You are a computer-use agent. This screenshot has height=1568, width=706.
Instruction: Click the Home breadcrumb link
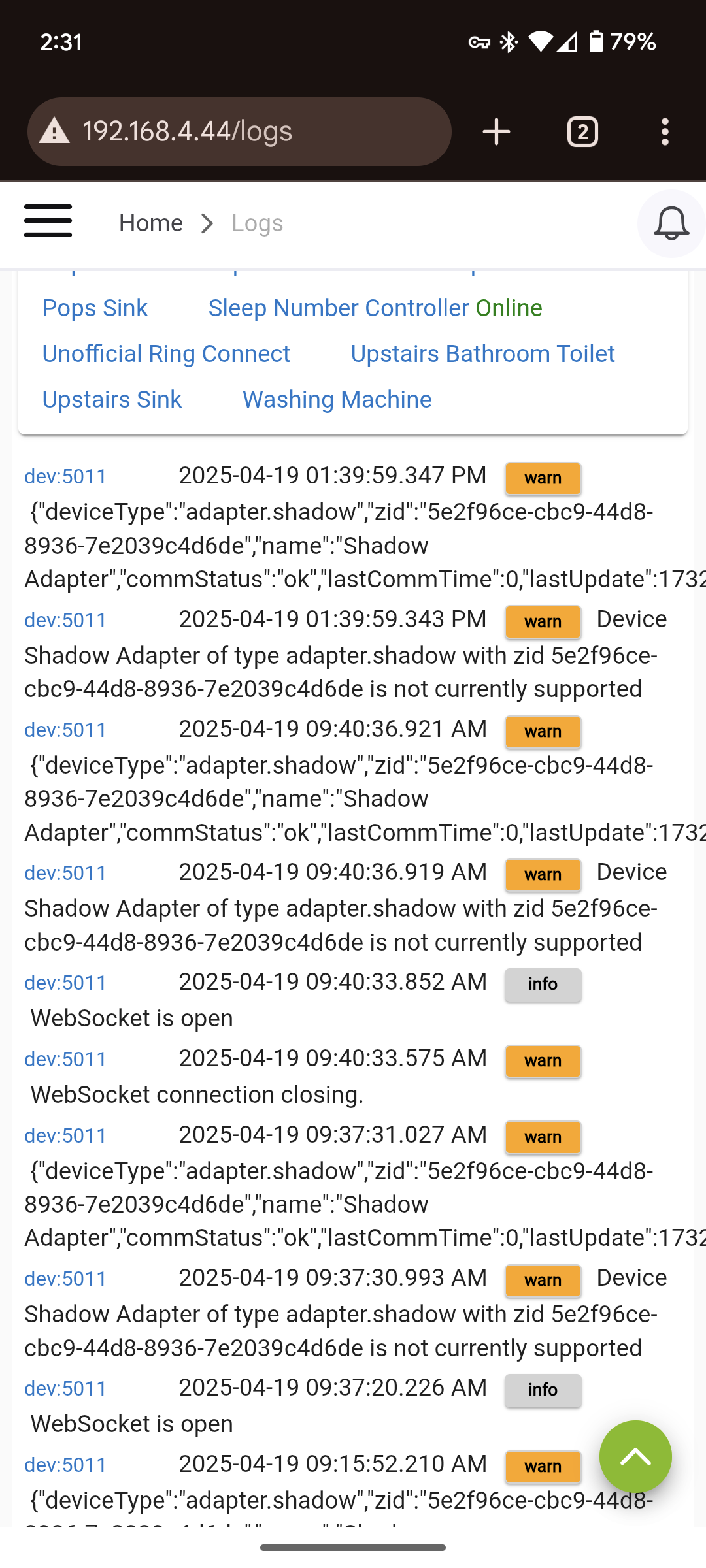(150, 223)
